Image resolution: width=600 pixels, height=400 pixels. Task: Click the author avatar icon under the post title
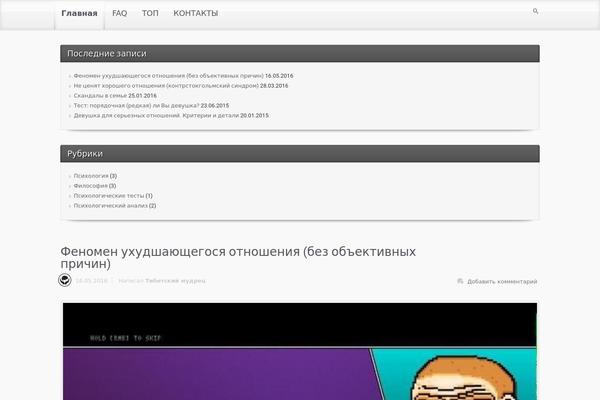pos(65,280)
